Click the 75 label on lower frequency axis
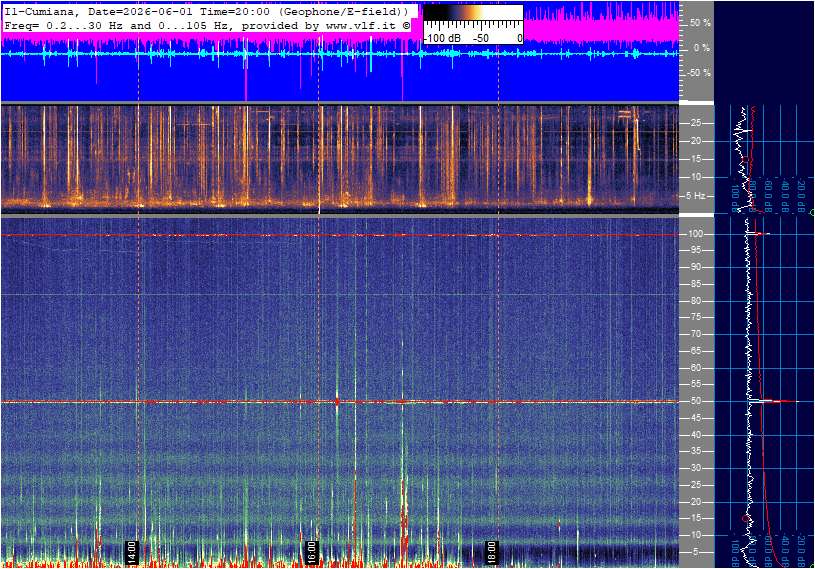The height and width of the screenshot is (569, 815). pyautogui.click(x=695, y=317)
